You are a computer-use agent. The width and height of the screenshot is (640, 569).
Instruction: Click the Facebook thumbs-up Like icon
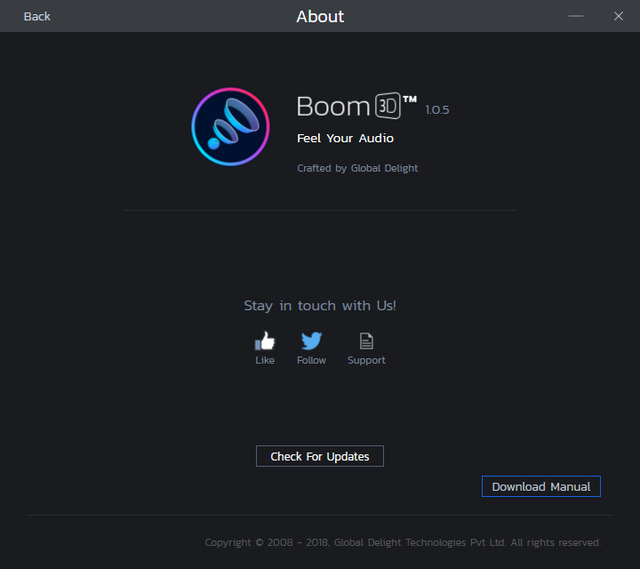265,341
